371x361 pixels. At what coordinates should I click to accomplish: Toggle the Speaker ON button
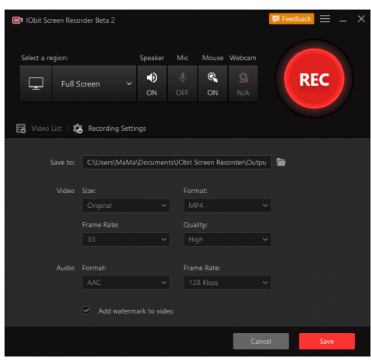pos(152,84)
